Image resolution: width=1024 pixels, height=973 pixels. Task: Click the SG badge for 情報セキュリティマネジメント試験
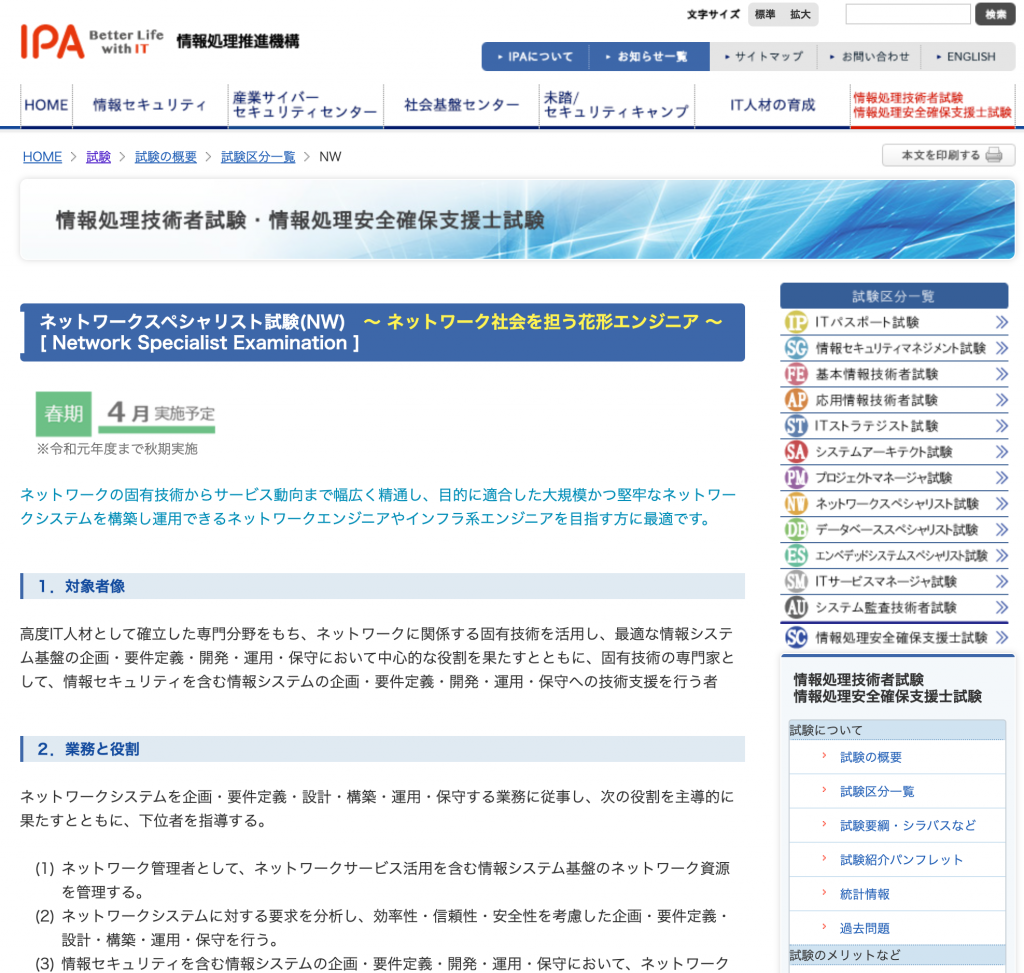pos(795,348)
